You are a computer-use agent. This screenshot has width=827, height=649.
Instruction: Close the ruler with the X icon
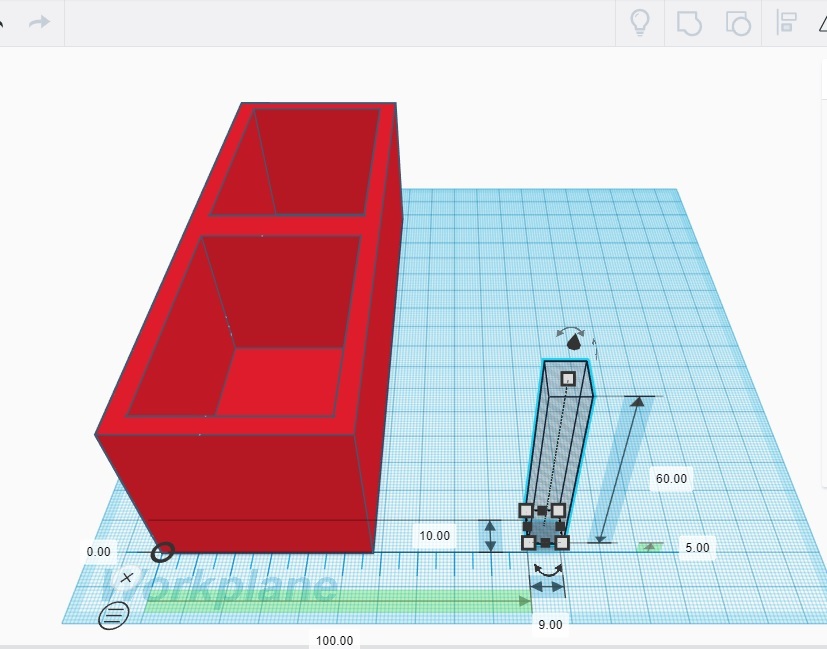[x=126, y=578]
